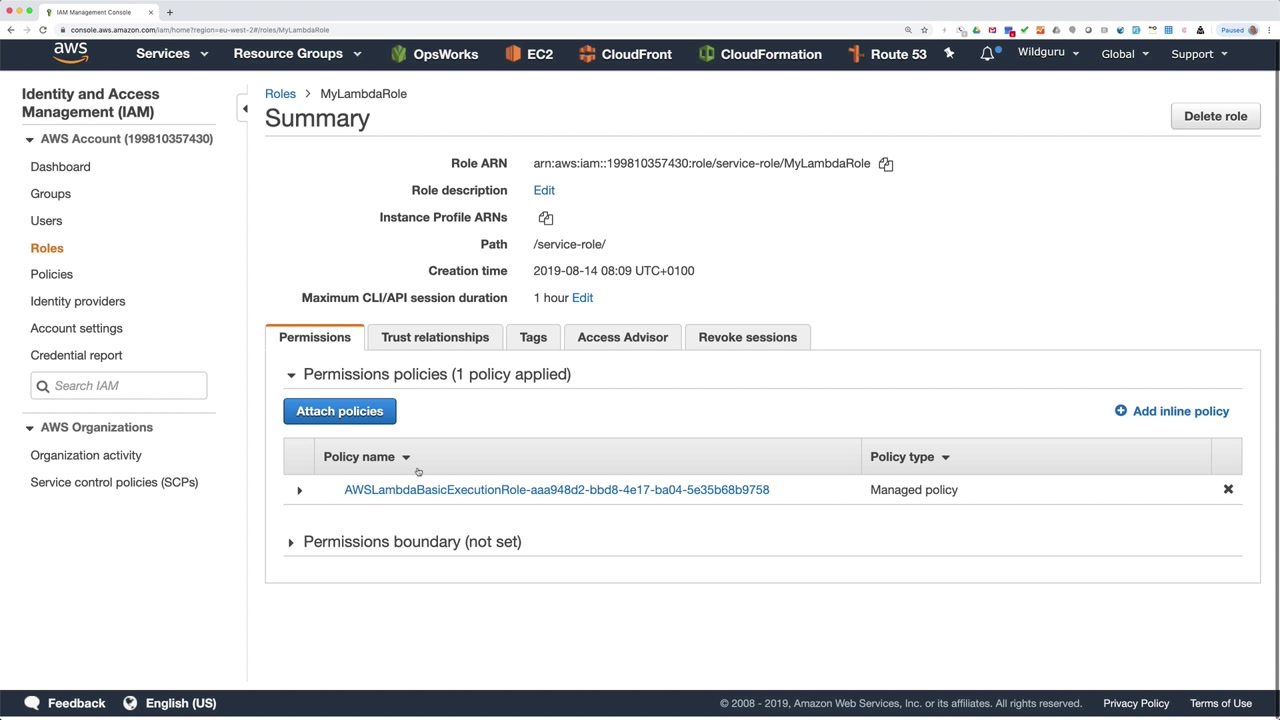Open the Users page in sidebar

[46, 221]
